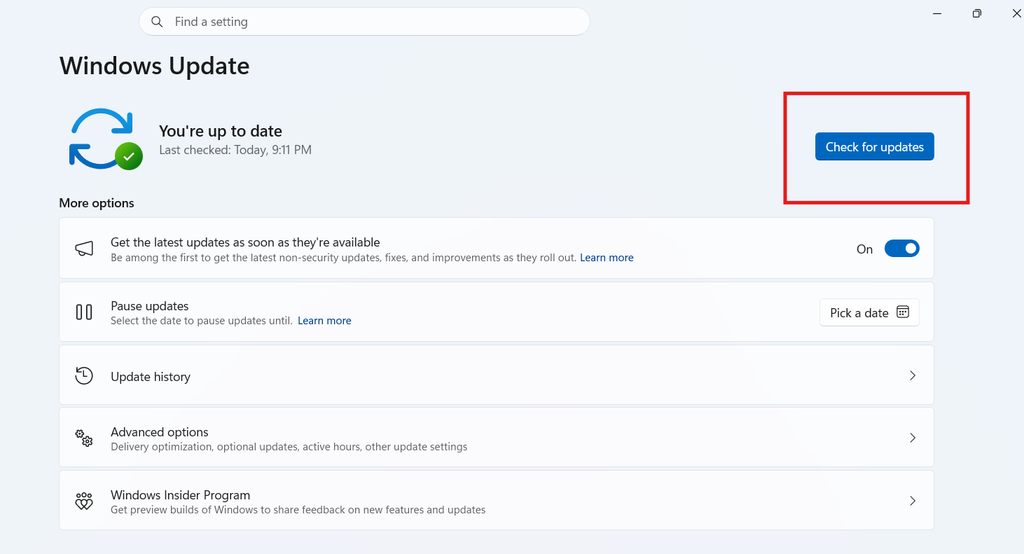Expand the Update history chevron
Image resolution: width=1024 pixels, height=554 pixels.
click(x=912, y=376)
